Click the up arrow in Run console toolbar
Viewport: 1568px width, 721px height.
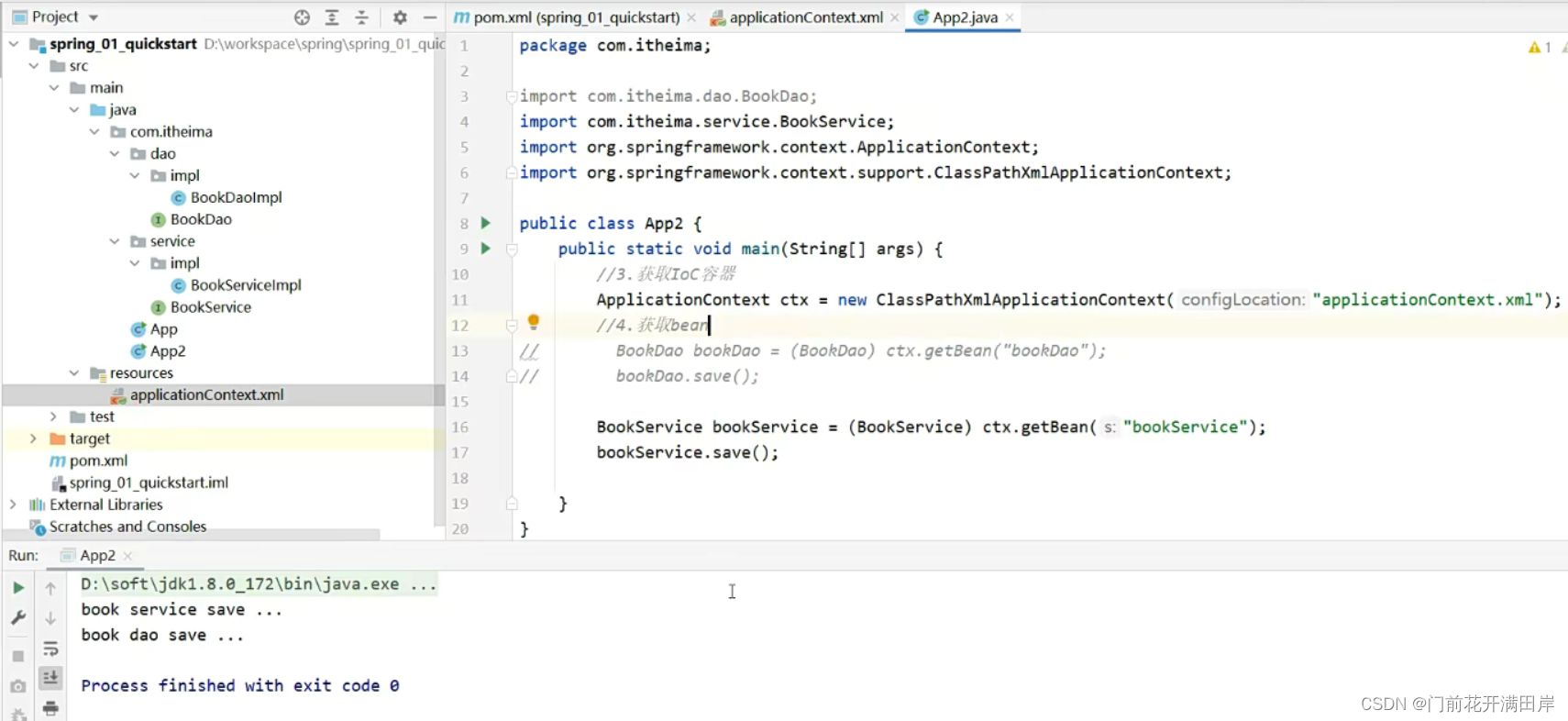50,588
